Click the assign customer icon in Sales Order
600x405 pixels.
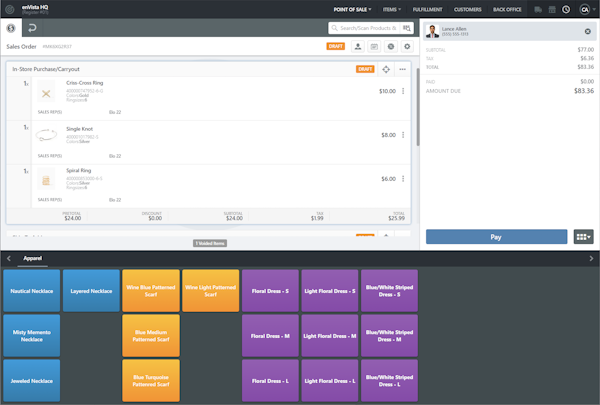pos(358,46)
